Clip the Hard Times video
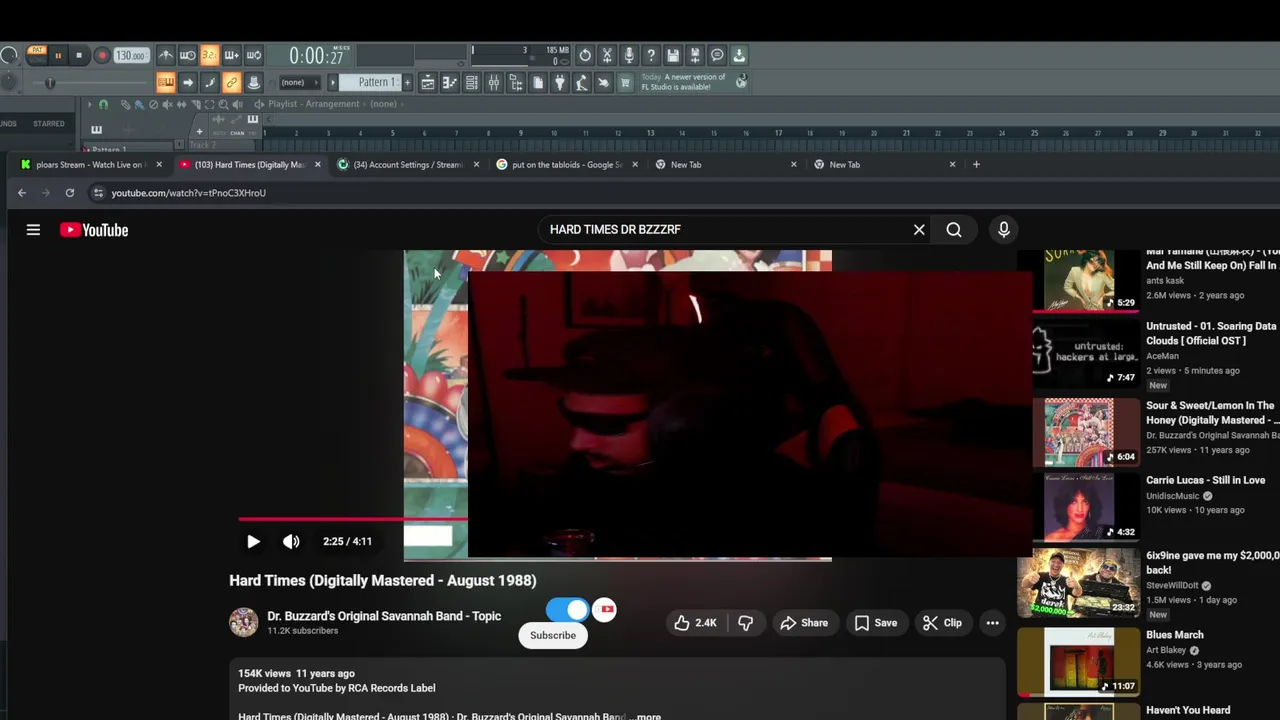Viewport: 1280px width, 720px height. coord(942,623)
